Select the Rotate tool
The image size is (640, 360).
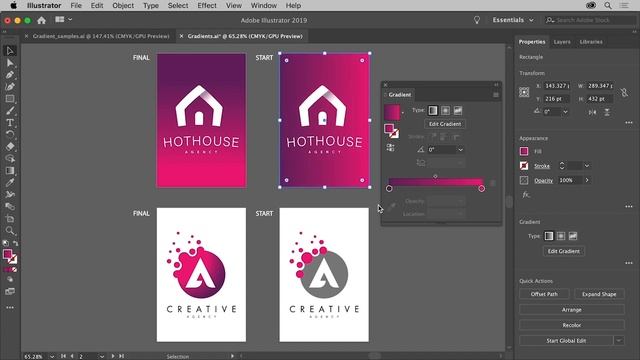(x=10, y=135)
